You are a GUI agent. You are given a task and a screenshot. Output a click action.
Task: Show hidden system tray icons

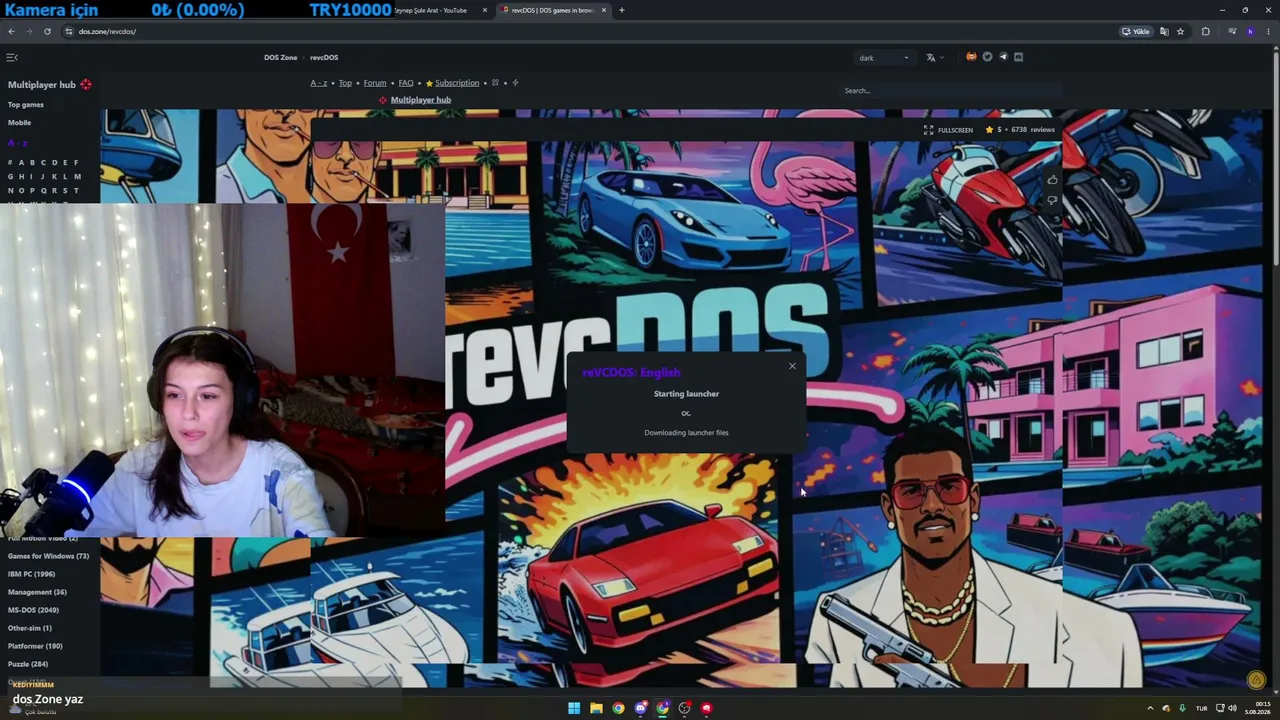(1150, 708)
